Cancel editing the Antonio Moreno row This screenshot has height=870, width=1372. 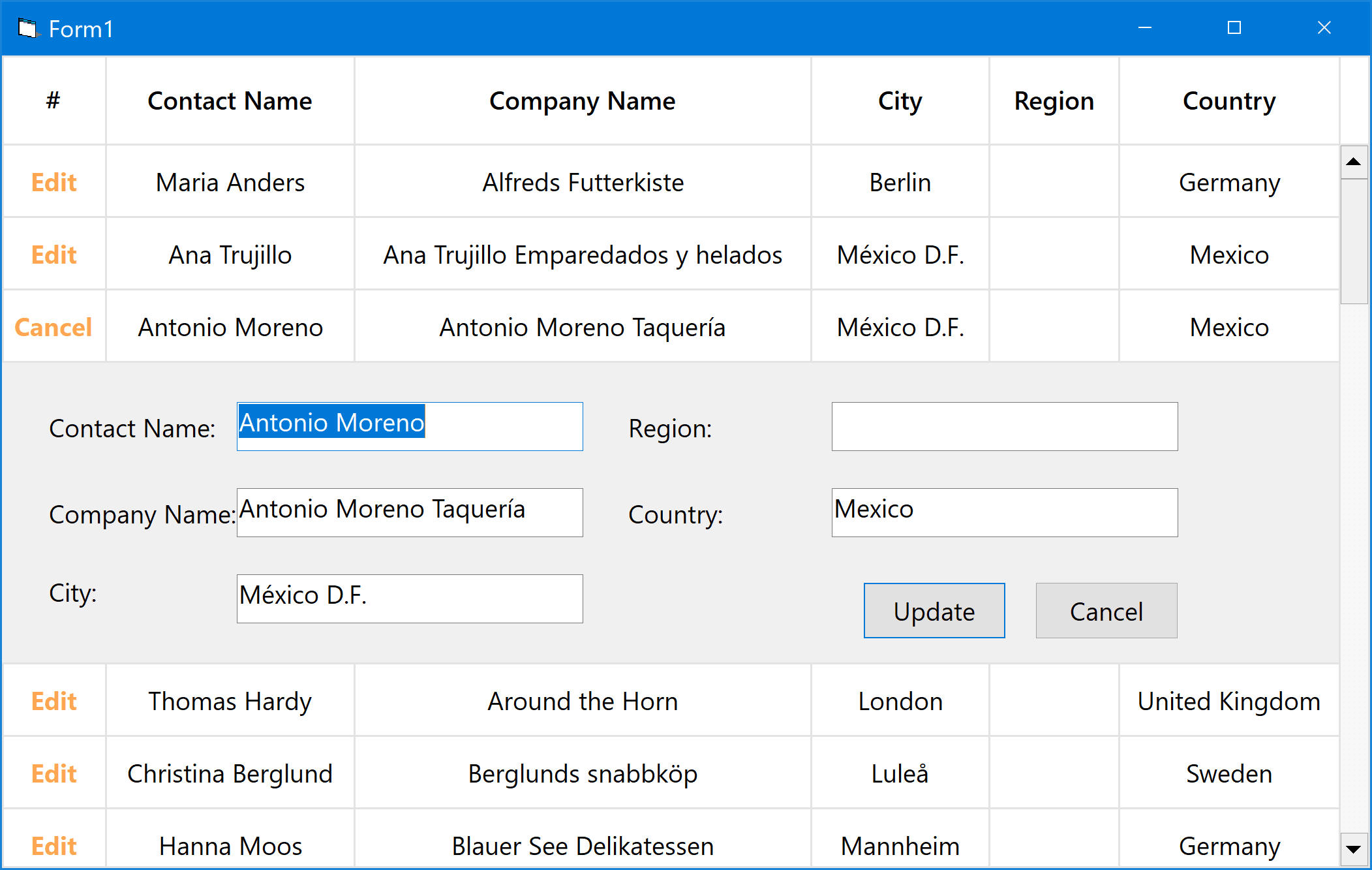click(x=53, y=327)
